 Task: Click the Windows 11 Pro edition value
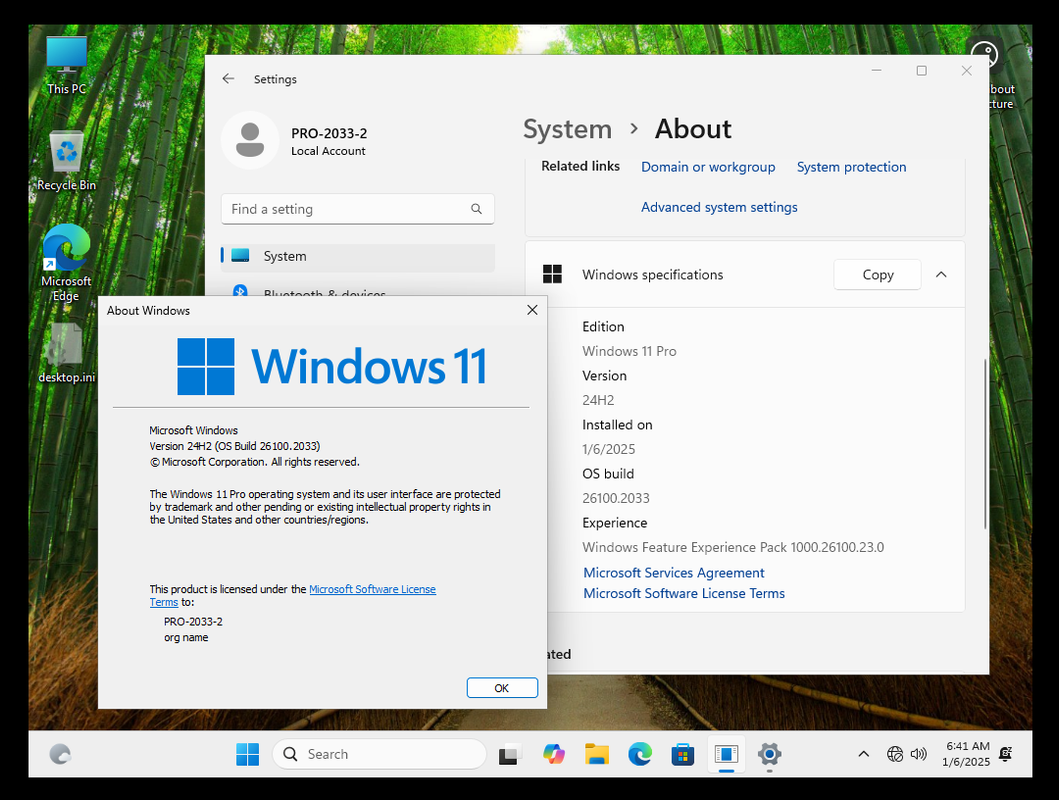(x=629, y=351)
